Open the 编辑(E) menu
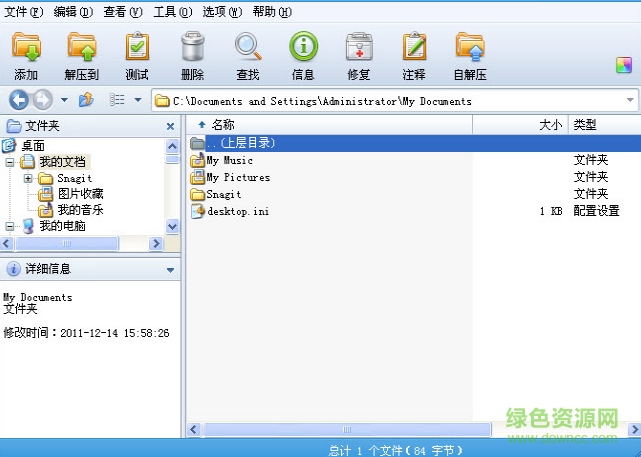This screenshot has height=457, width=641. click(x=74, y=12)
